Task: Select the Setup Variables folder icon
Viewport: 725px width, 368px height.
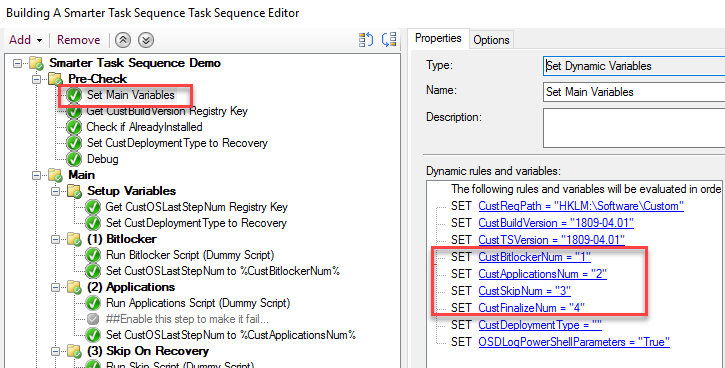Action: point(74,191)
